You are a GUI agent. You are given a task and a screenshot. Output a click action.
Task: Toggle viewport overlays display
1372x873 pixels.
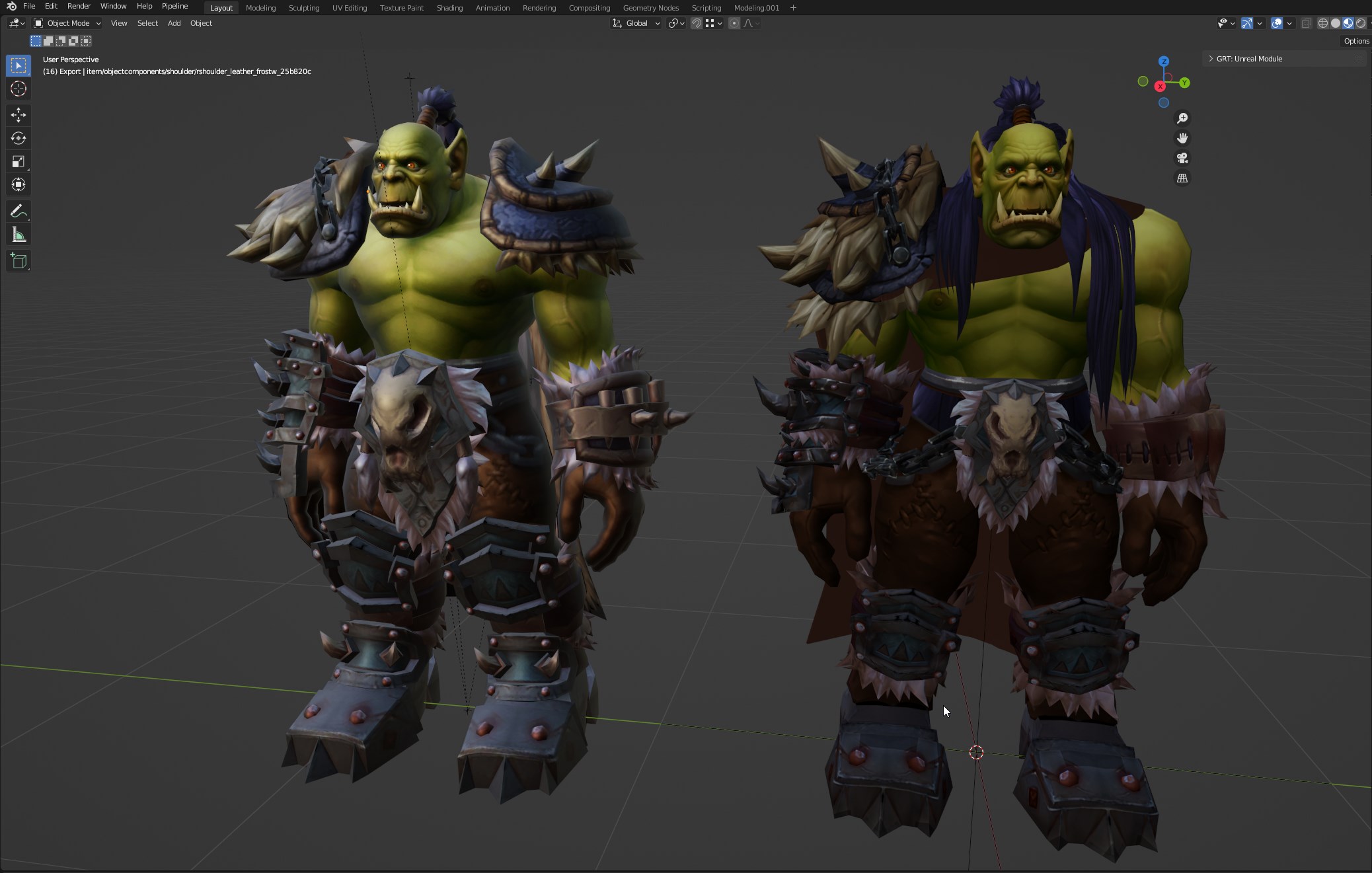point(1277,23)
